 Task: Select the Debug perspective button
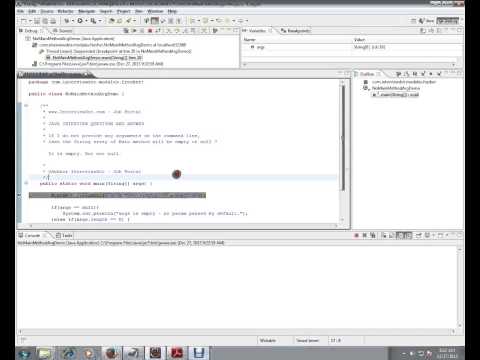pos(448,21)
